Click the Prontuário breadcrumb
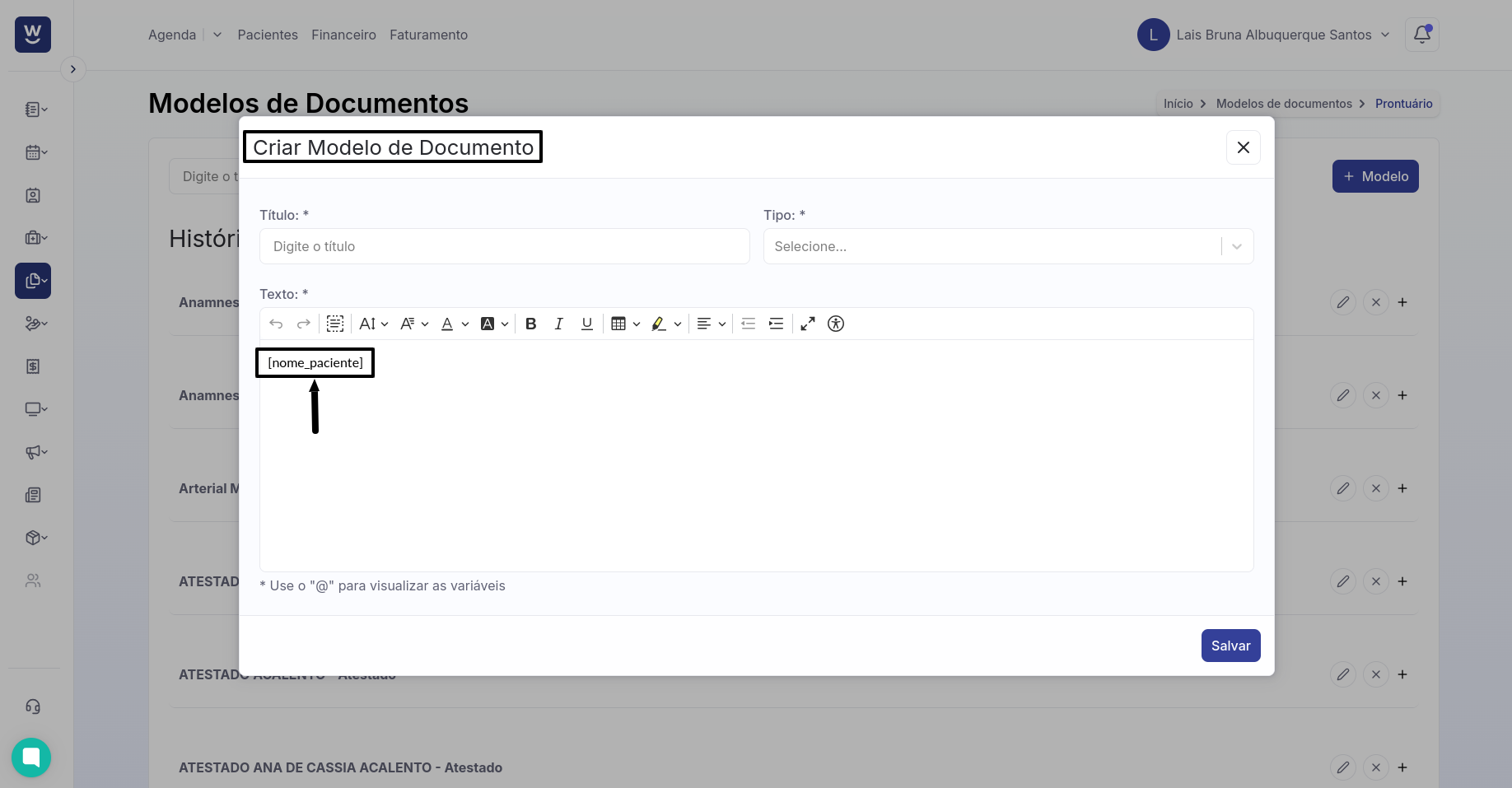This screenshot has width=1512, height=788. point(1403,104)
